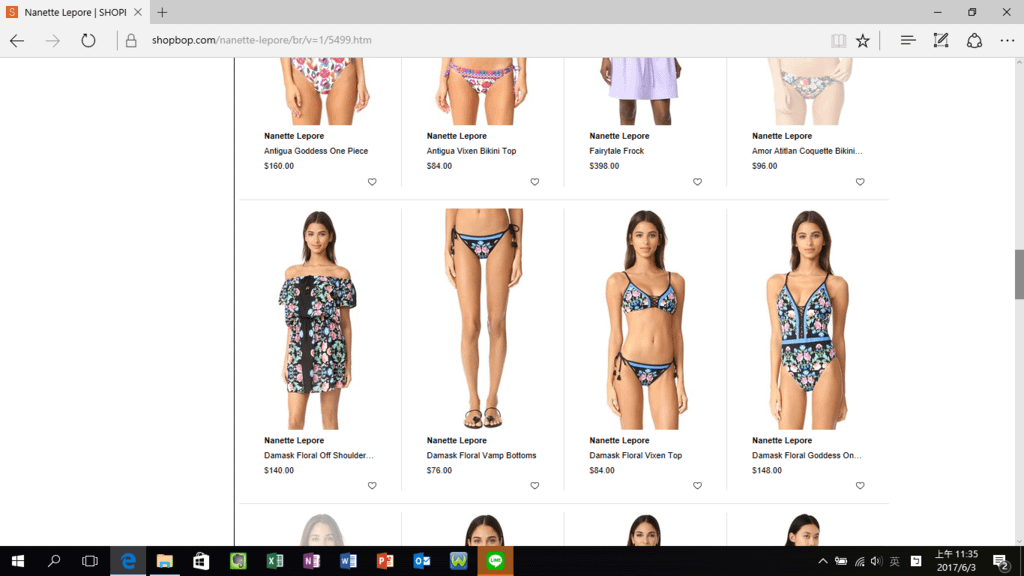Heart the Damask Floral Off Shoulder dress
This screenshot has width=1024, height=576.
click(x=372, y=486)
